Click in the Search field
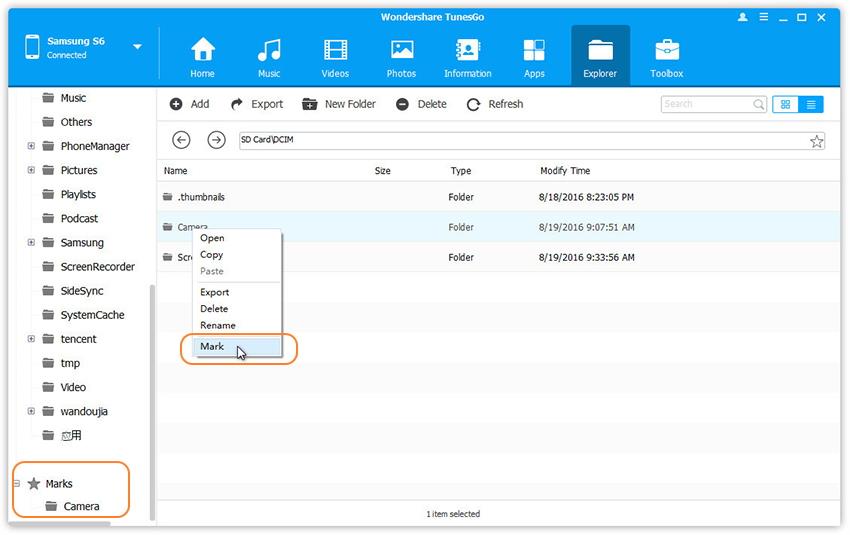The width and height of the screenshot is (850, 535). (707, 104)
